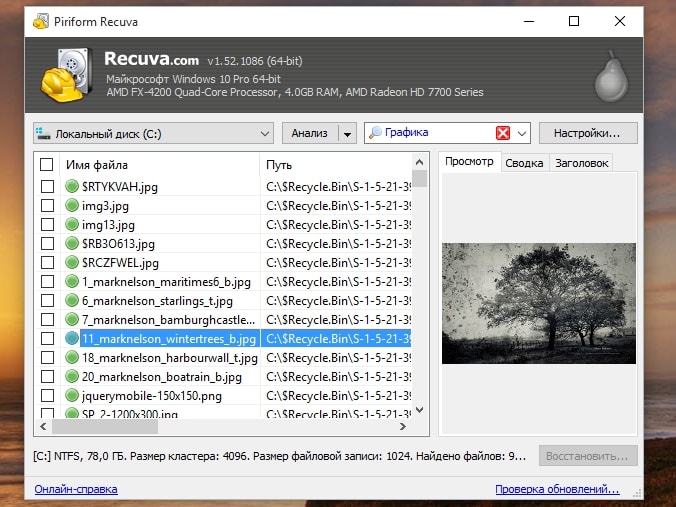Open Настройки settings button
The image size is (676, 507).
tap(588, 133)
